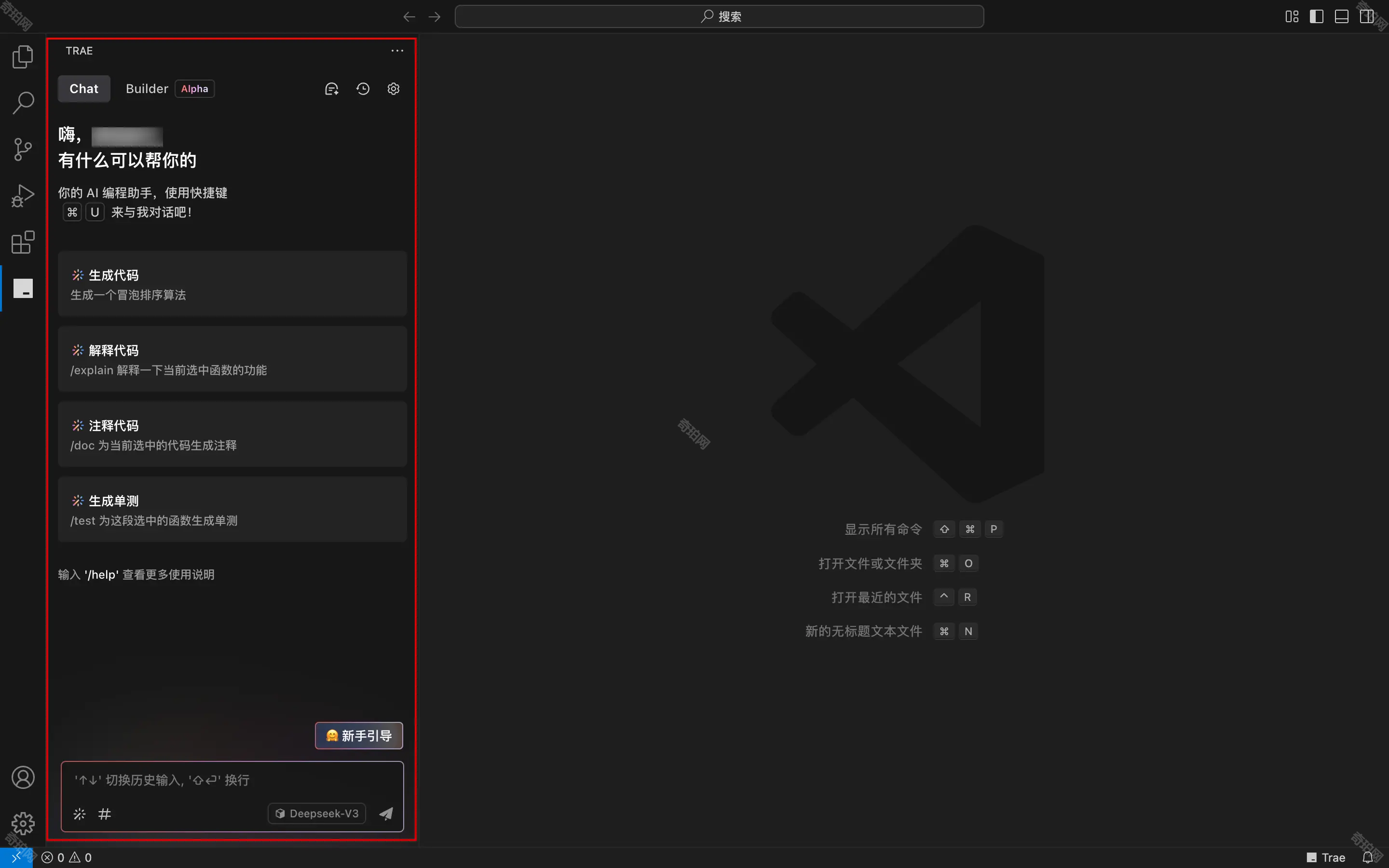
Task: Open the Customize Layout menu icon
Action: point(1292,17)
